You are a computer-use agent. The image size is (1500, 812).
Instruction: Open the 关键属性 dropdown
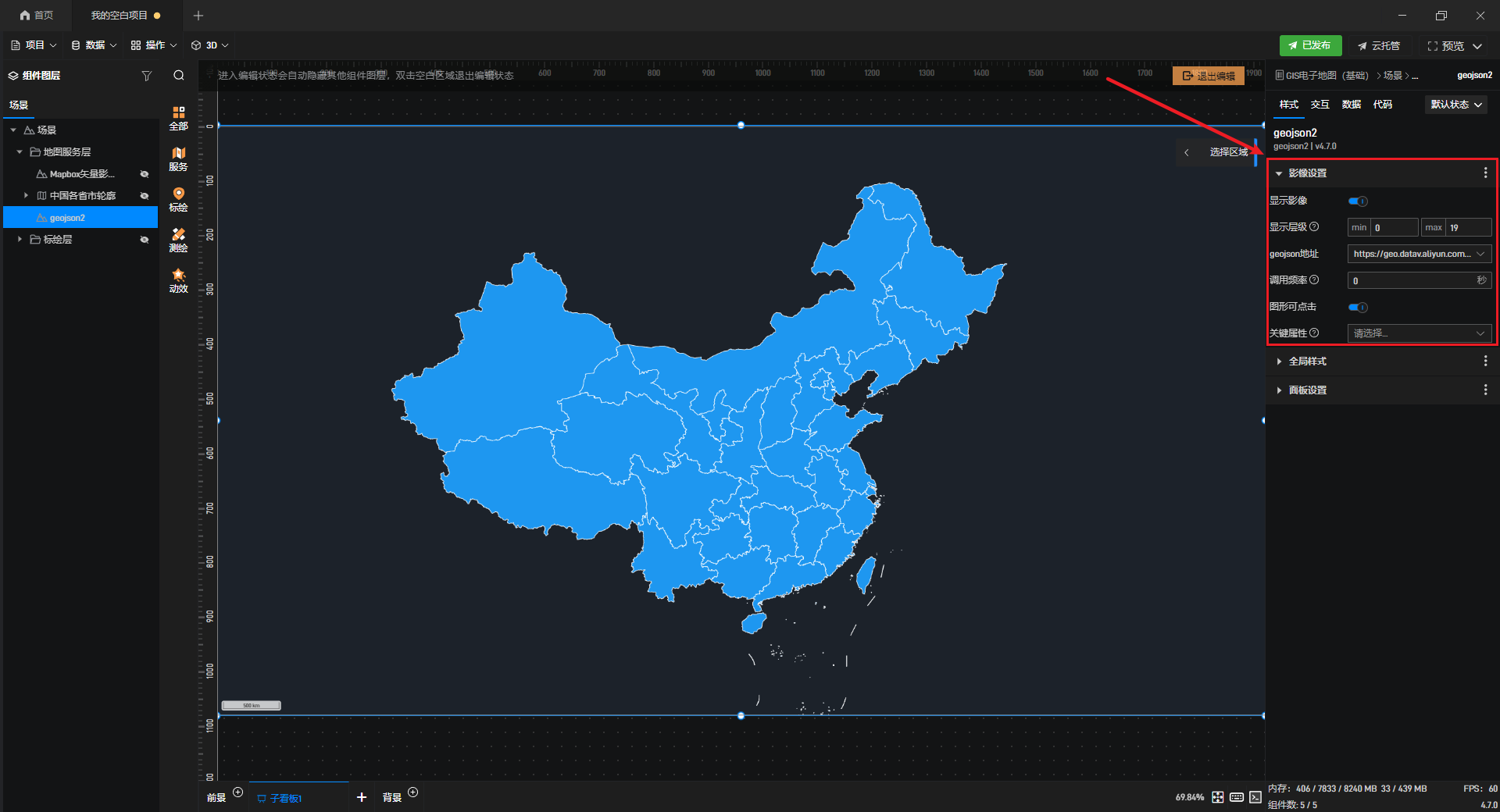tap(1419, 333)
